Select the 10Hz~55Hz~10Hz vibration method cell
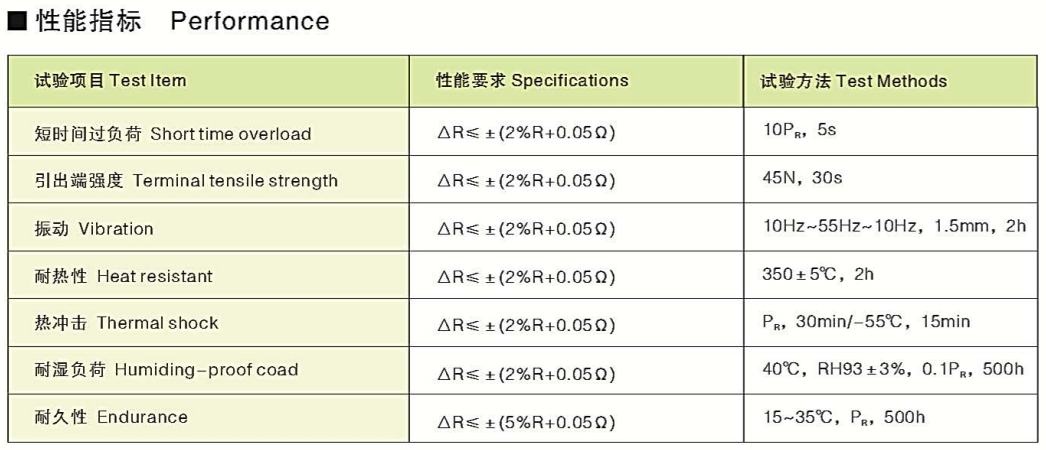This screenshot has height=450, width=1046. coord(894,226)
